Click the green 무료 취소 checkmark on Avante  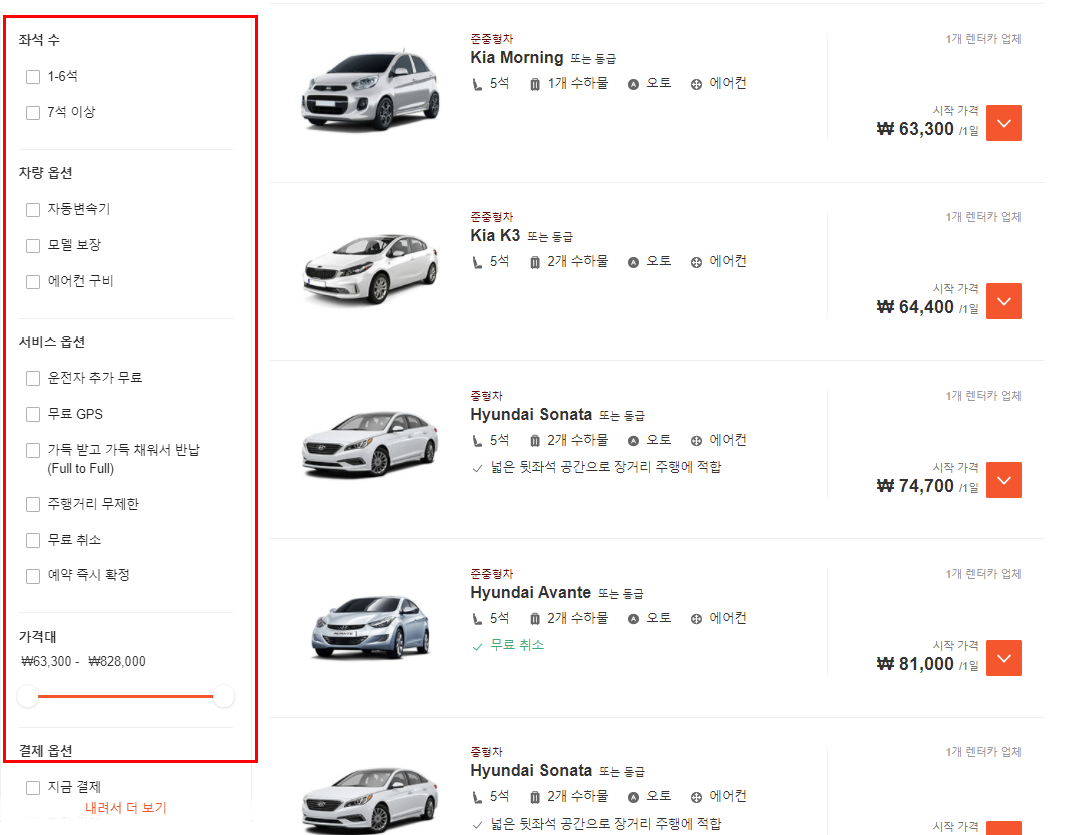[x=477, y=646]
